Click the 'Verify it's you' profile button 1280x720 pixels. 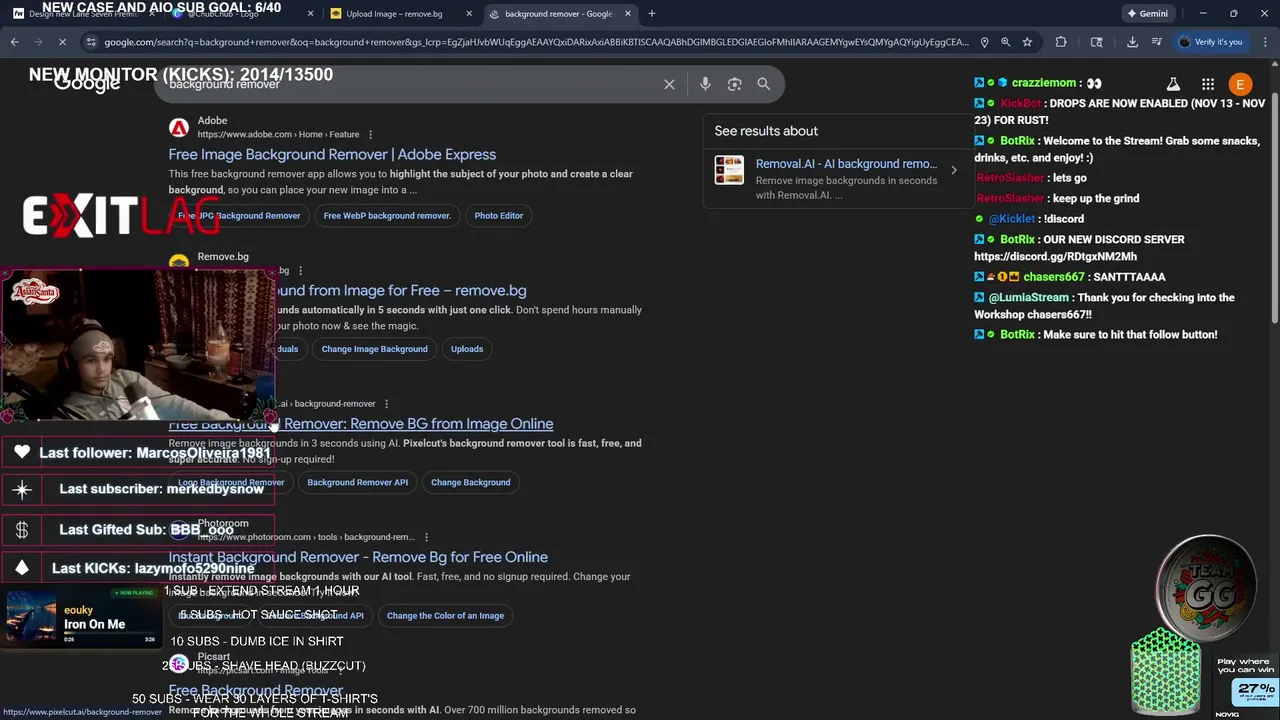1210,42
